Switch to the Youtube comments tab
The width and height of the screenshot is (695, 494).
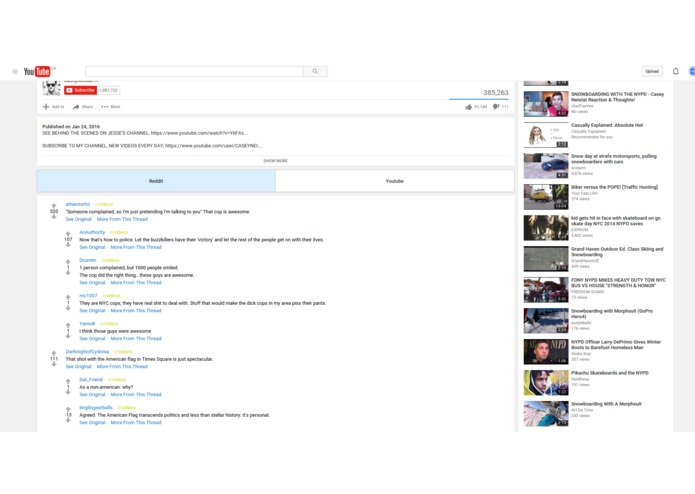click(394, 181)
